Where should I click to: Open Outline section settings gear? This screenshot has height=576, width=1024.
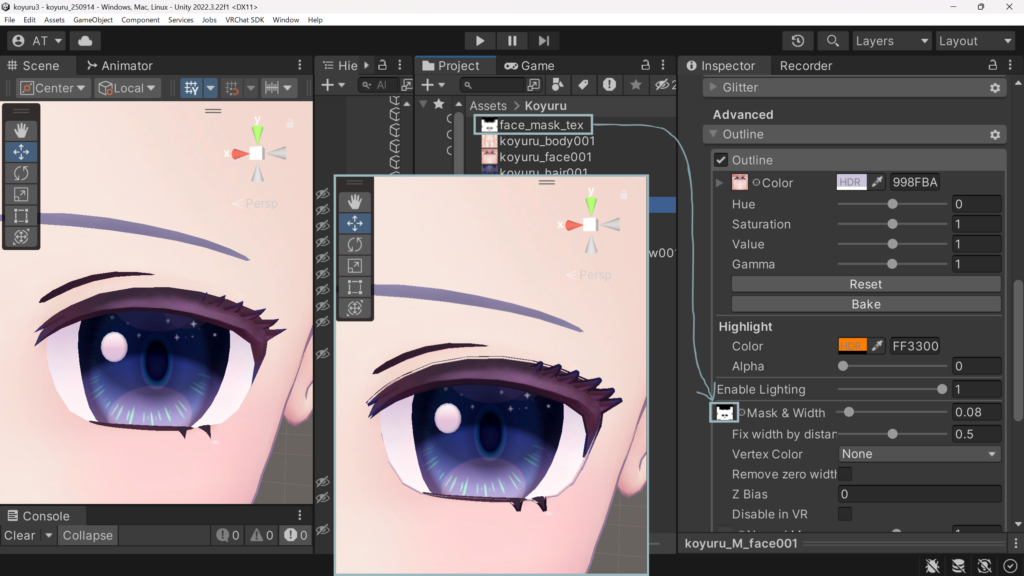[995, 135]
